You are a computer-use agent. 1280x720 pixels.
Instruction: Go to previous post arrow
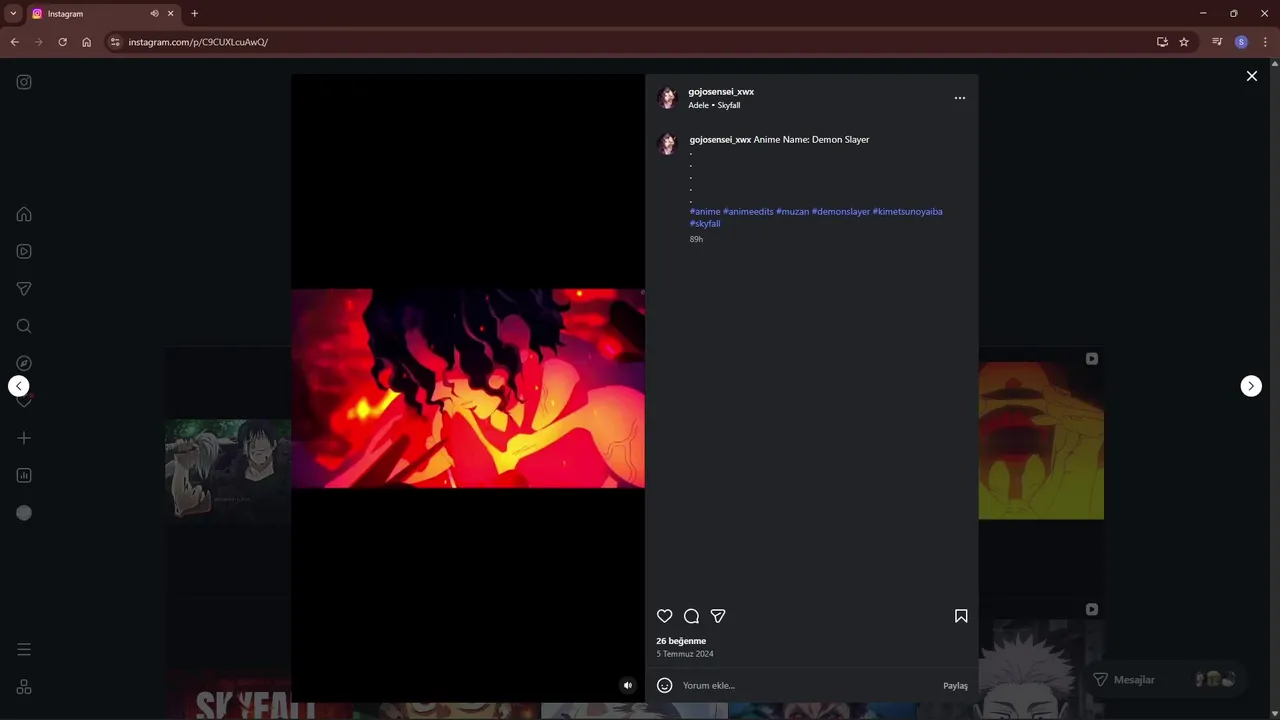(x=19, y=386)
